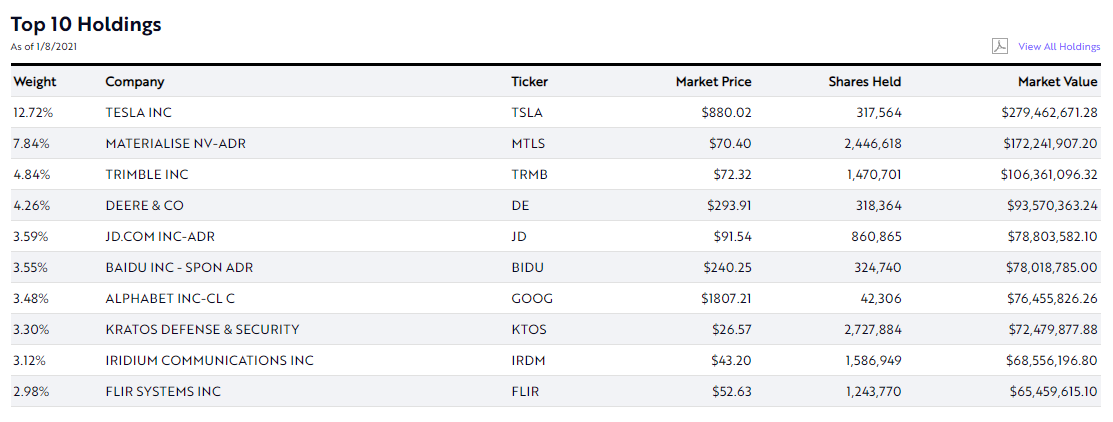1113x422 pixels.
Task: Click the TRMB ticker symbol
Action: [529, 175]
